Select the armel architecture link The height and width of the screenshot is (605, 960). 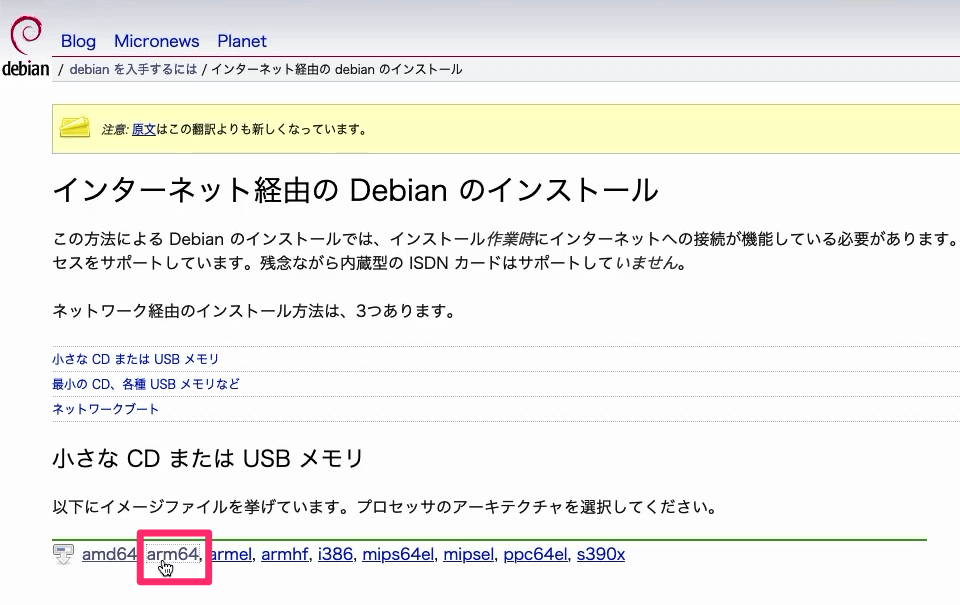231,554
